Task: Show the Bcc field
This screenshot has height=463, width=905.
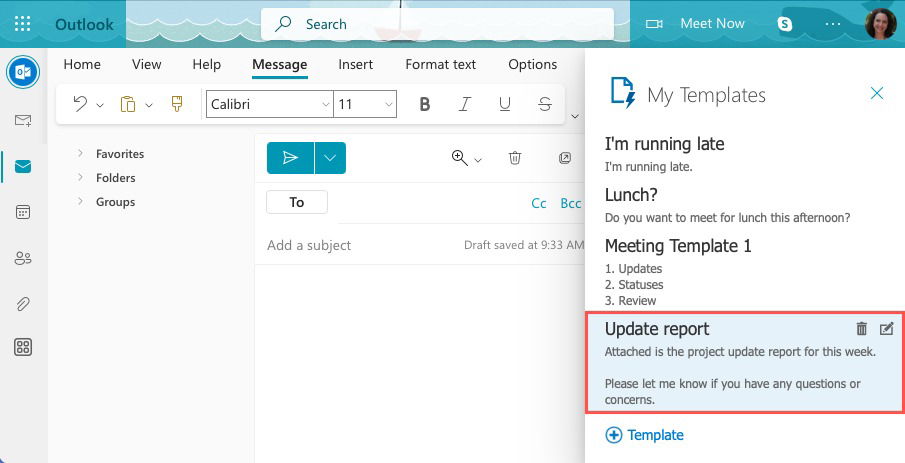Action: tap(571, 203)
